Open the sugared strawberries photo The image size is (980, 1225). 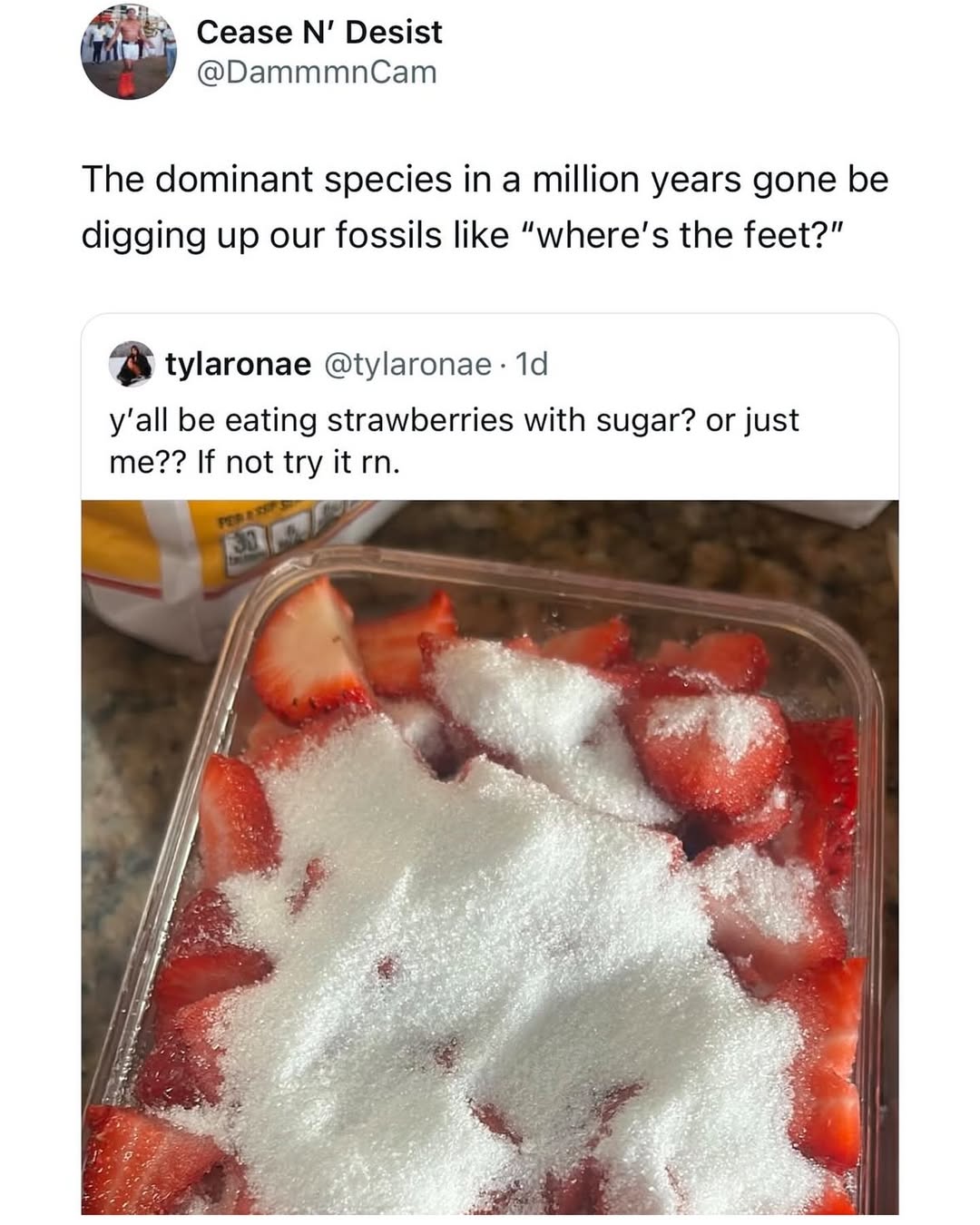490,857
